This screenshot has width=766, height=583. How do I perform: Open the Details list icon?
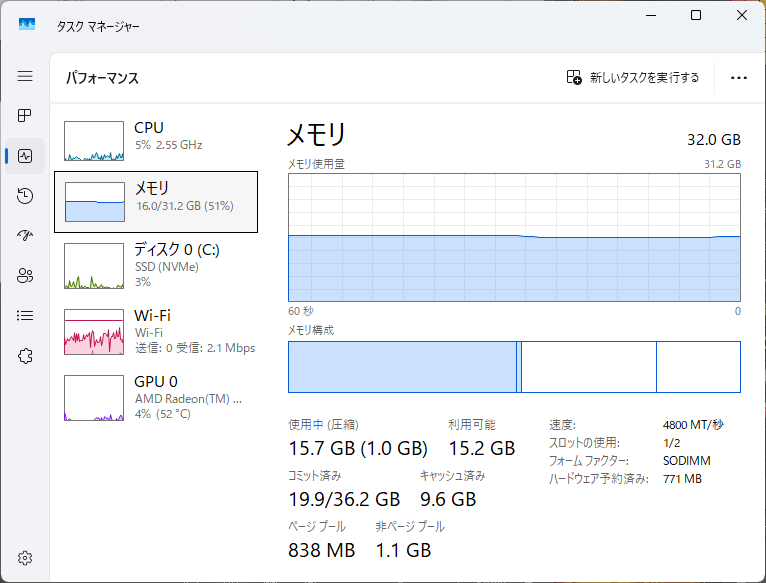click(25, 316)
